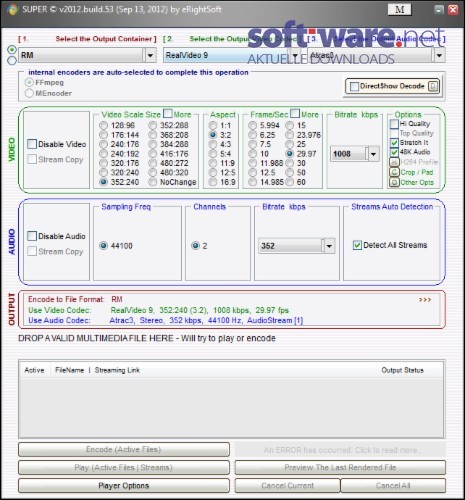Click the H264 Profile icon
Screen dimensions: 465x500
click(394, 162)
